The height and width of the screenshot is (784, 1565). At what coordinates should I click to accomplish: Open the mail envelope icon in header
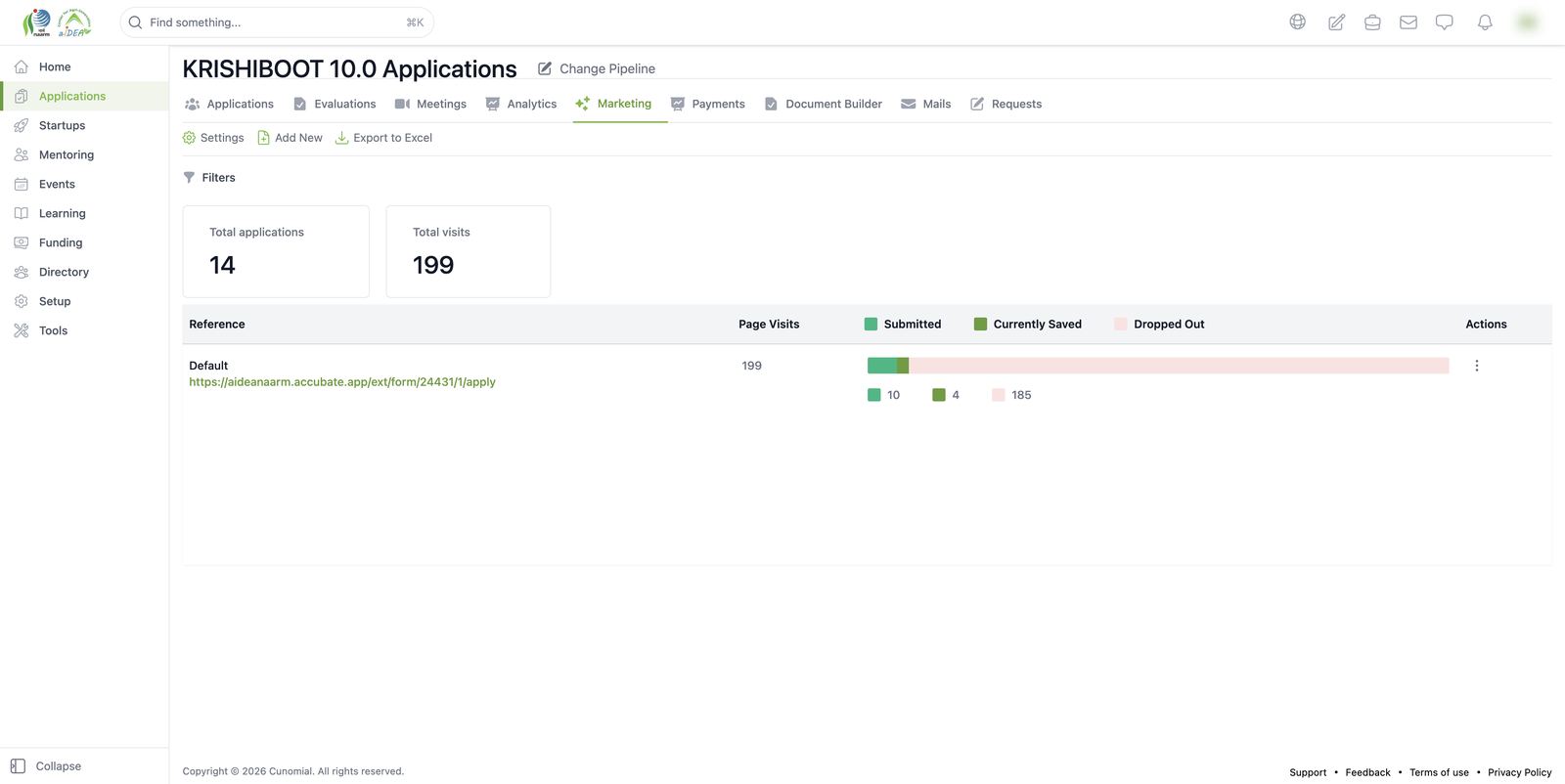(1408, 22)
